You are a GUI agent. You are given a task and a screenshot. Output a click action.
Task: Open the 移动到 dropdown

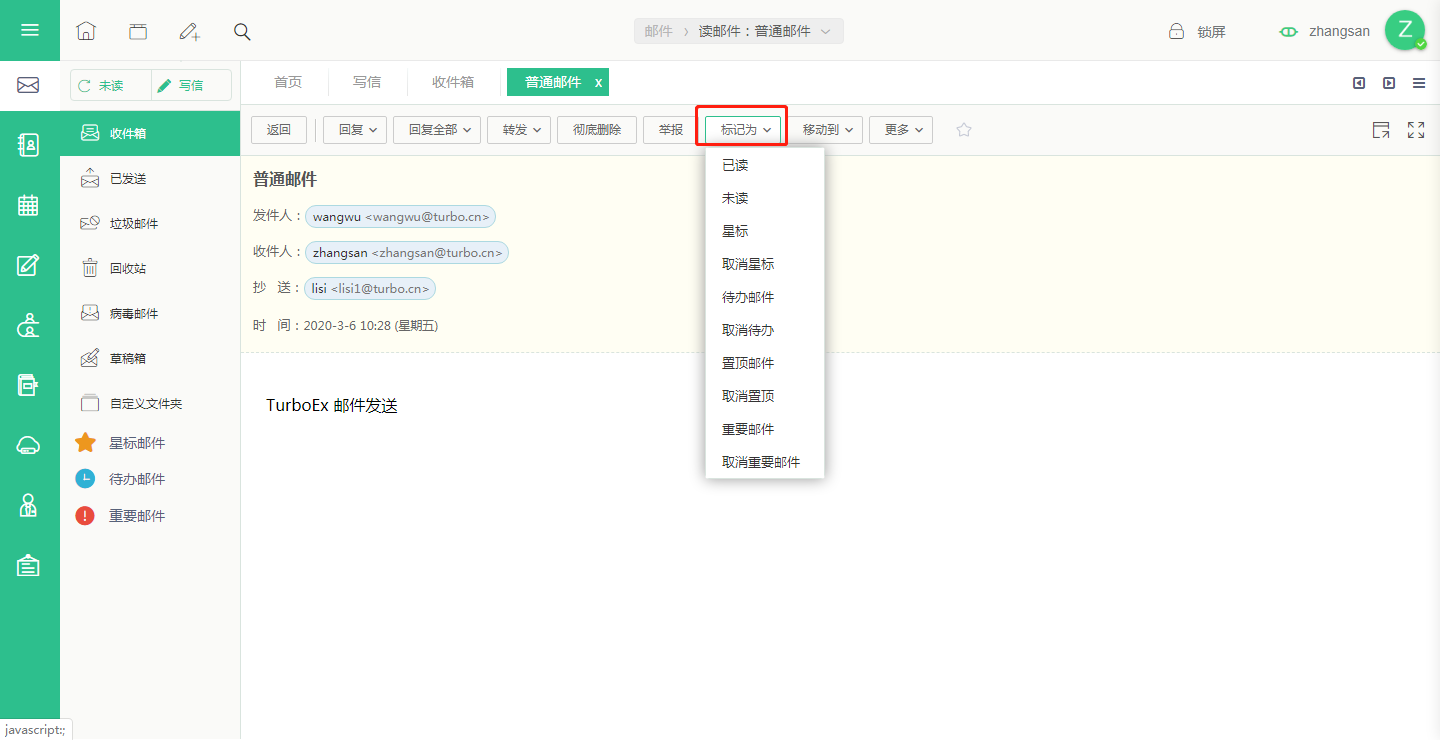825,130
